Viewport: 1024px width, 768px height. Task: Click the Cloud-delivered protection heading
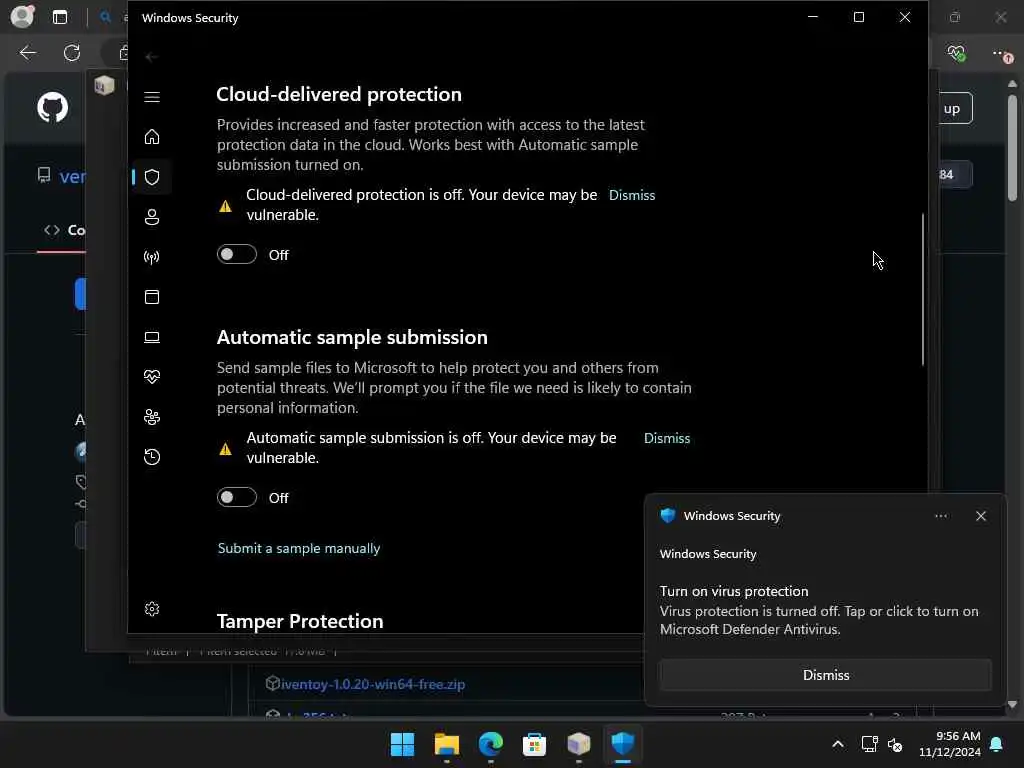coord(339,94)
